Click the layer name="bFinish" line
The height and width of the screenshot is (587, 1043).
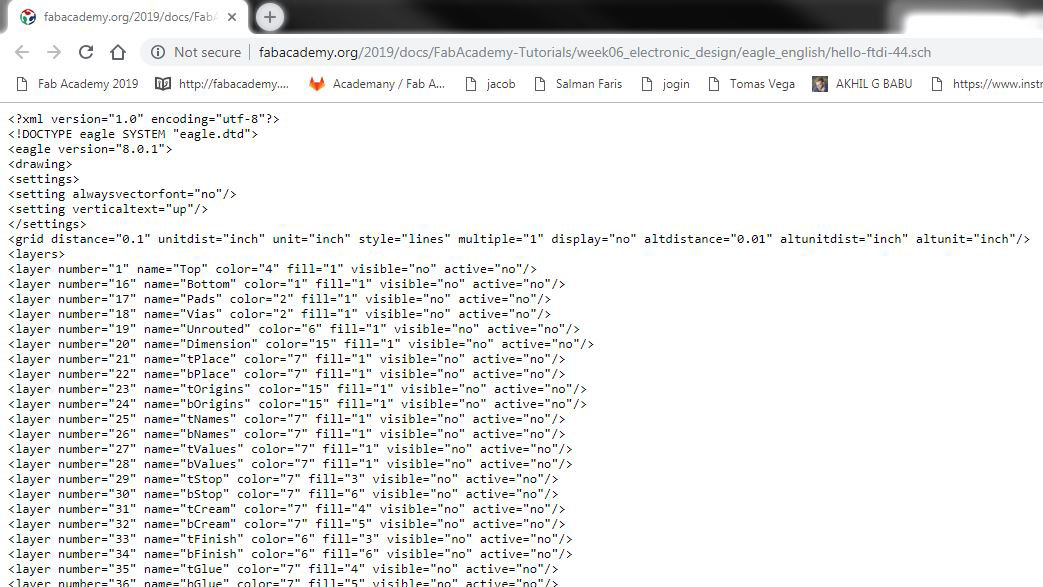pyautogui.click(x=290, y=554)
